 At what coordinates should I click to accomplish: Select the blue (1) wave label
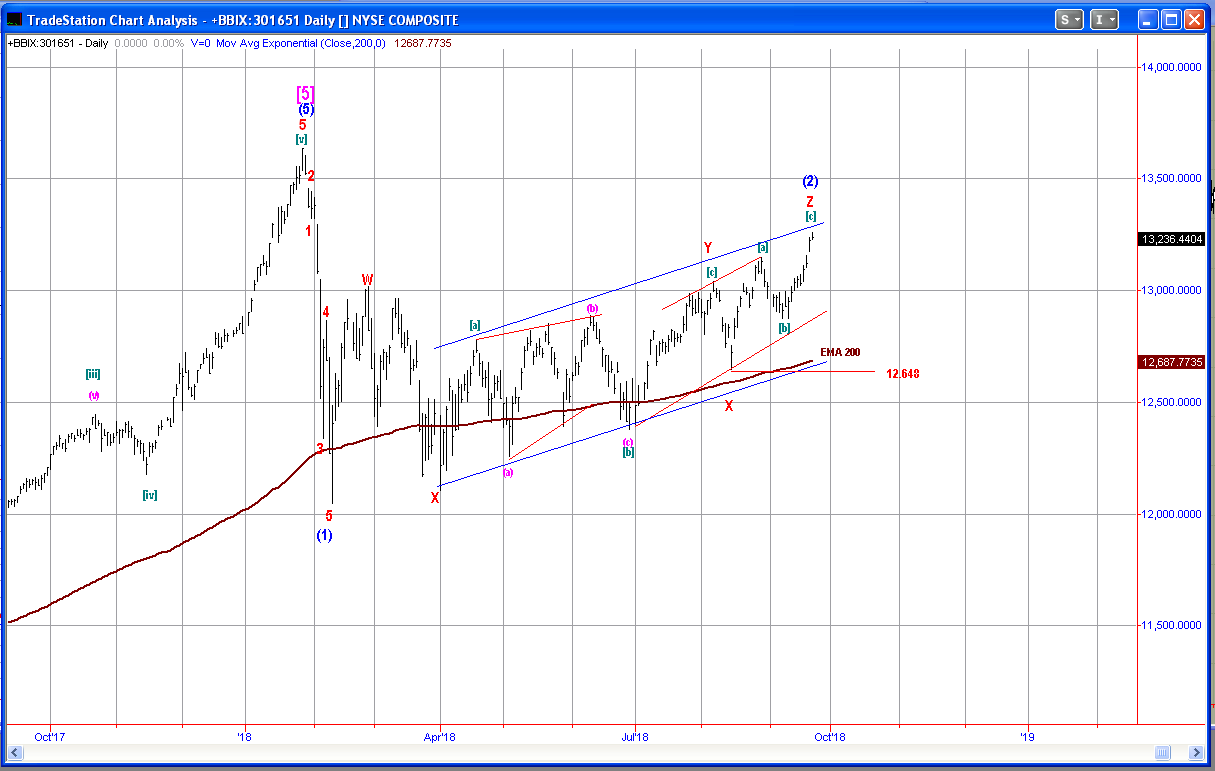(x=325, y=535)
